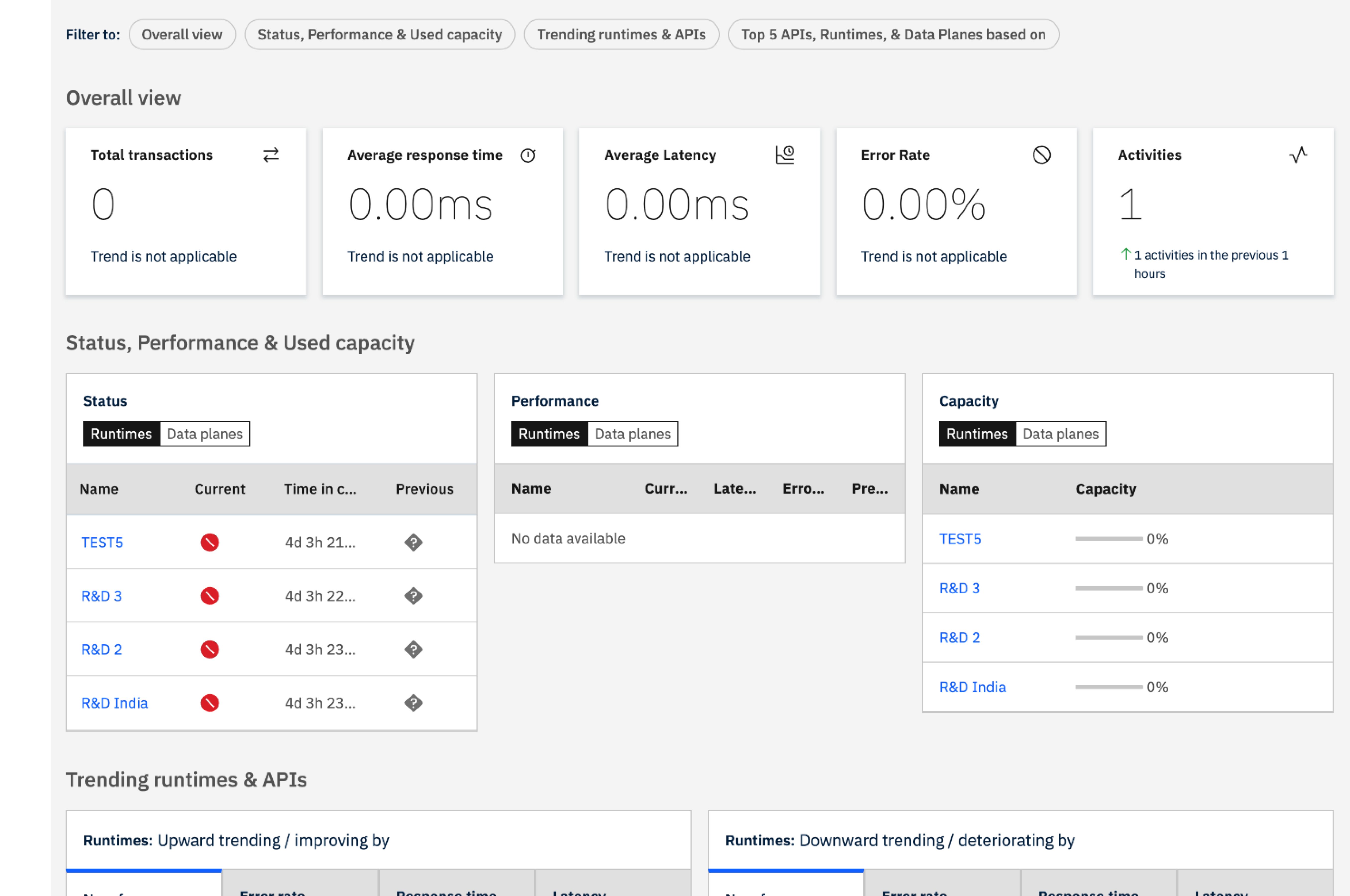Click 'Runtimes: Upward trending / improving by' heading
Screen dimensions: 1350x896
tap(236, 840)
